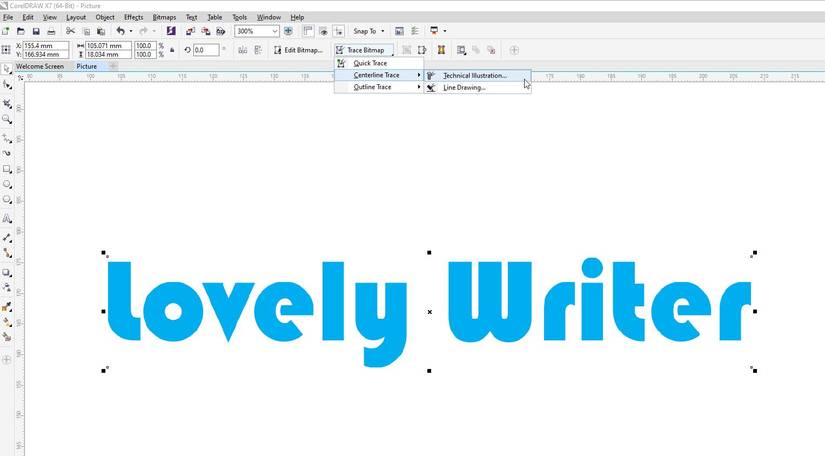Select the Ellipse tool
The width and height of the screenshot is (825, 456).
pos(7,185)
